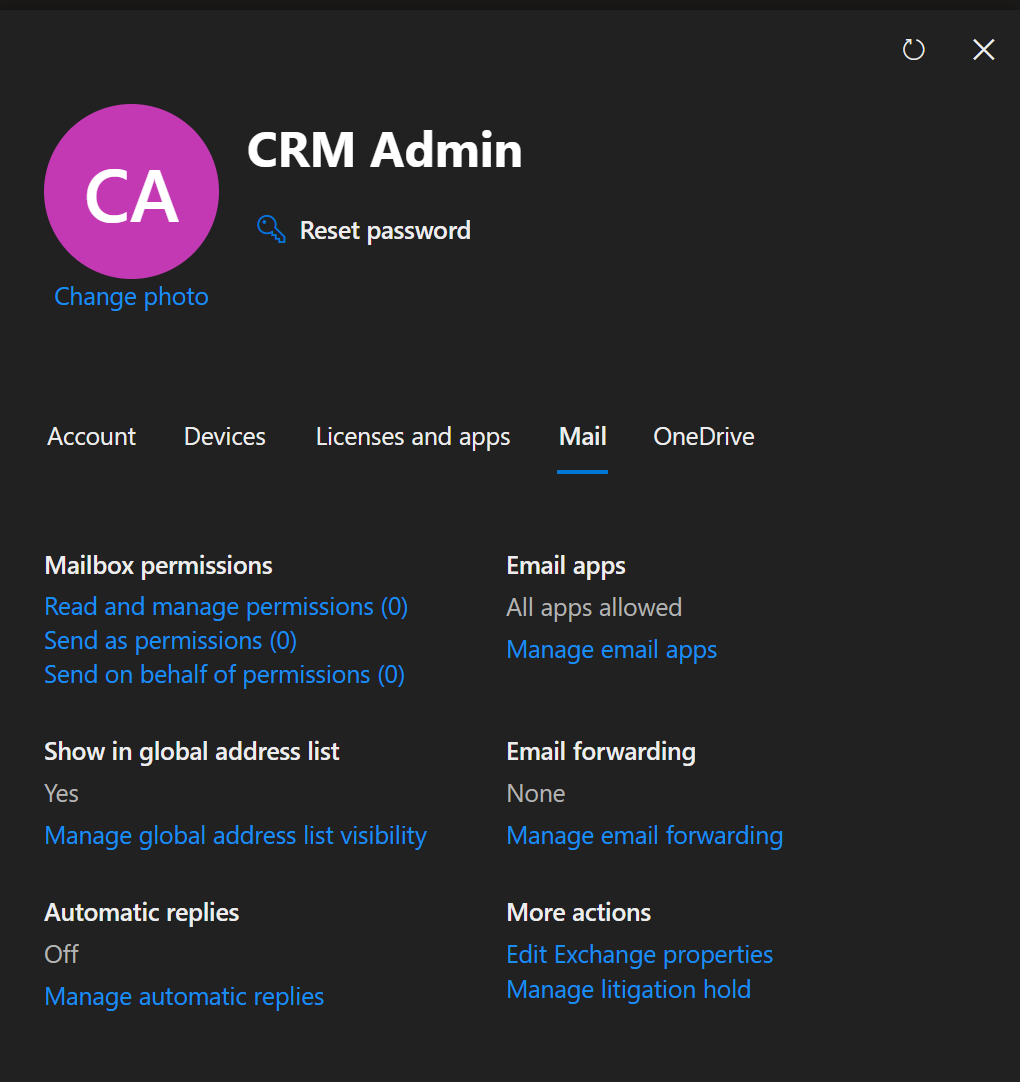This screenshot has height=1082, width=1020.
Task: Click the Change photo link
Action: (131, 297)
